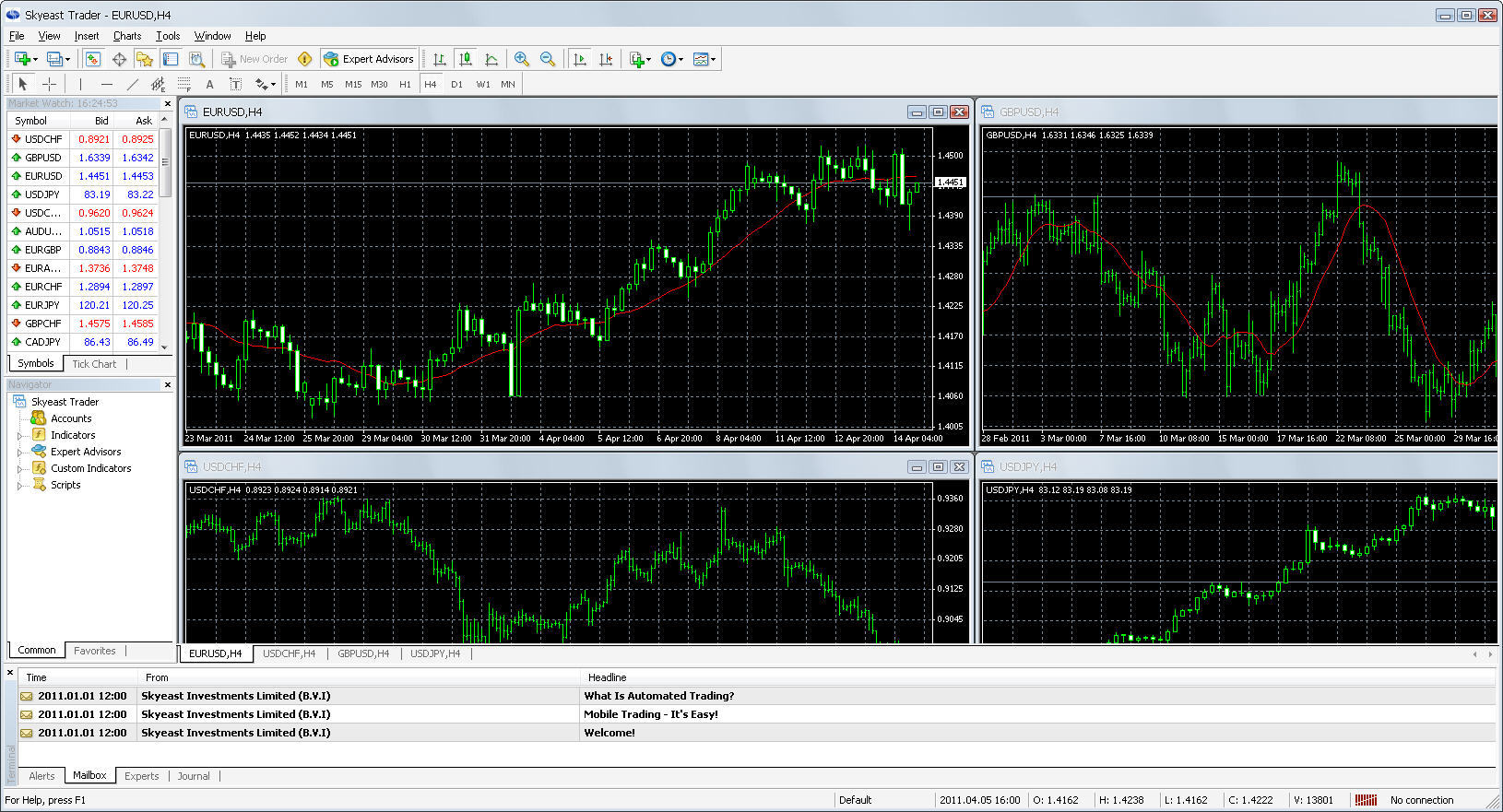The image size is (1503, 812).
Task: Toggle the Navigator window star-folder button
Action: pos(145,59)
